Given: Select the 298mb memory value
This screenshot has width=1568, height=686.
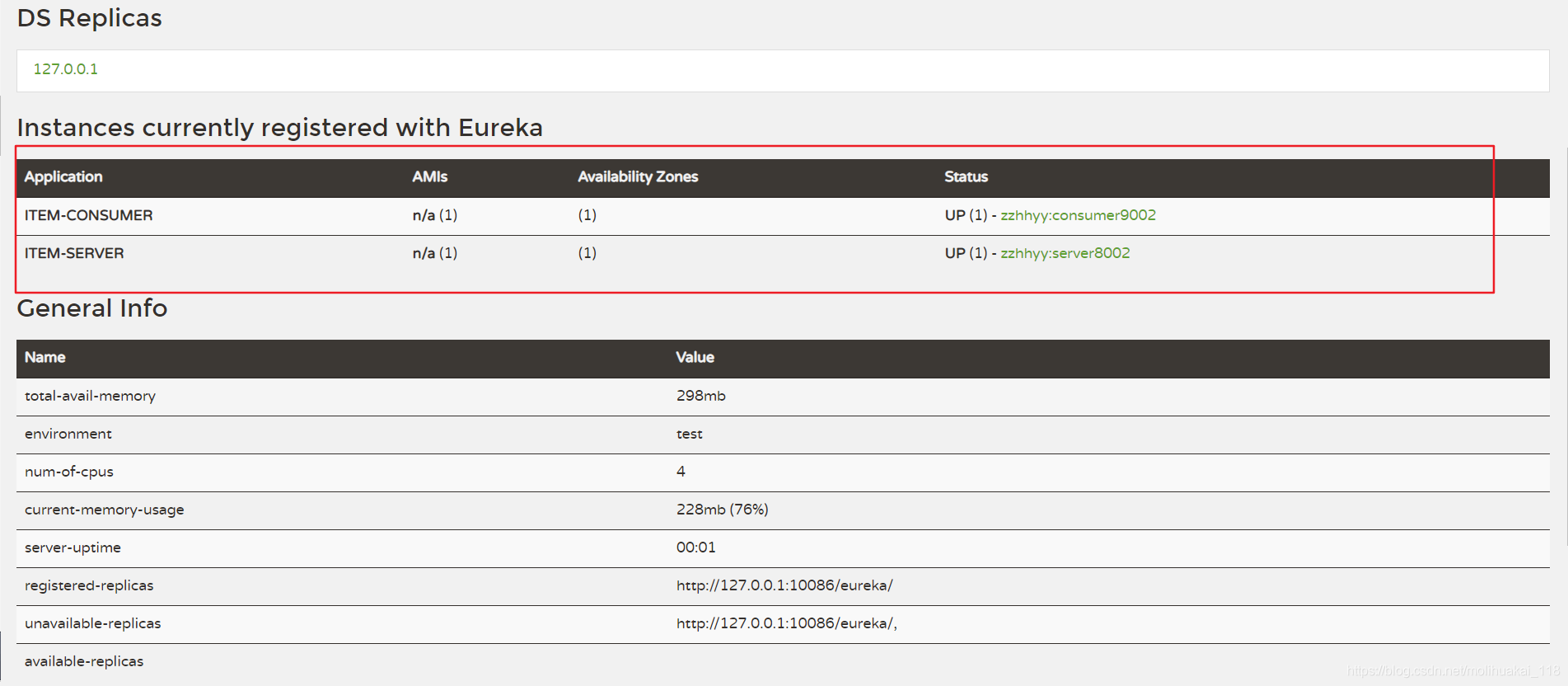Looking at the screenshot, I should point(701,396).
